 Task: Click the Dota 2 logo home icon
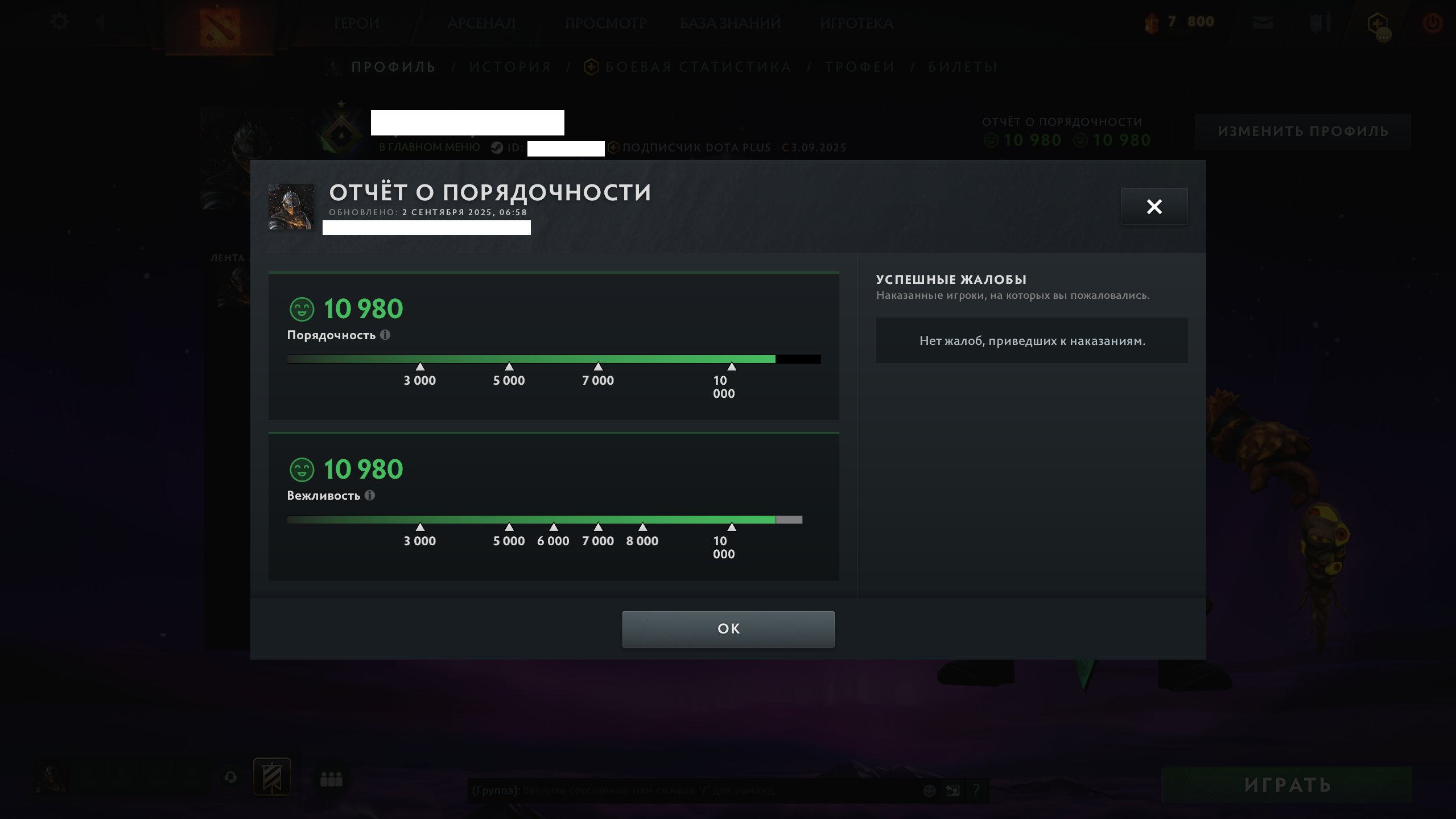[x=220, y=26]
